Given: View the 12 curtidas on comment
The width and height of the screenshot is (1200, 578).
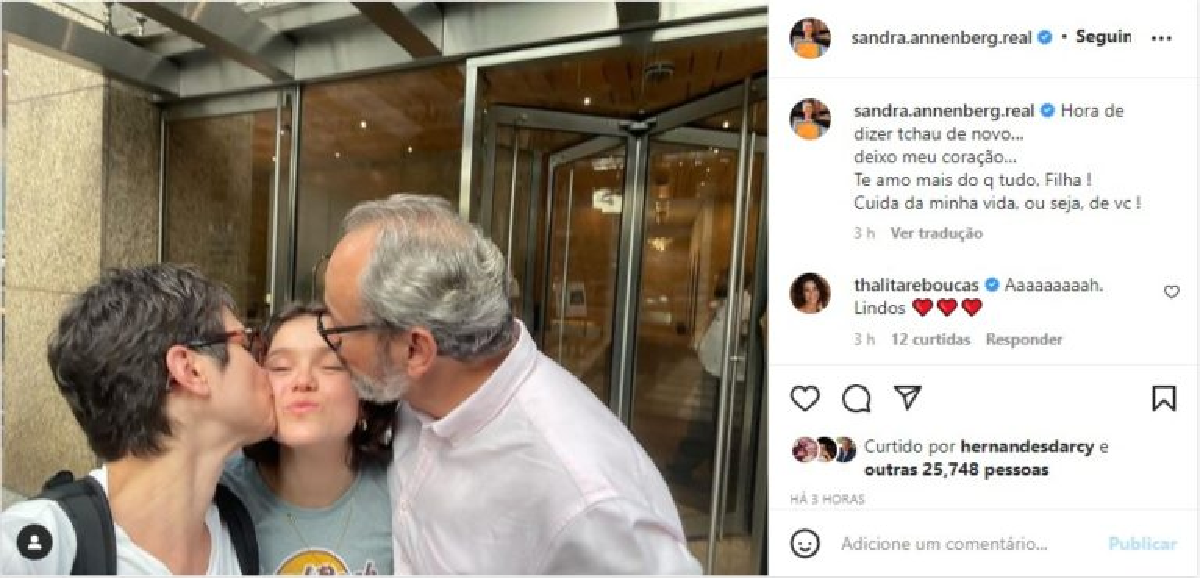Looking at the screenshot, I should coord(930,339).
